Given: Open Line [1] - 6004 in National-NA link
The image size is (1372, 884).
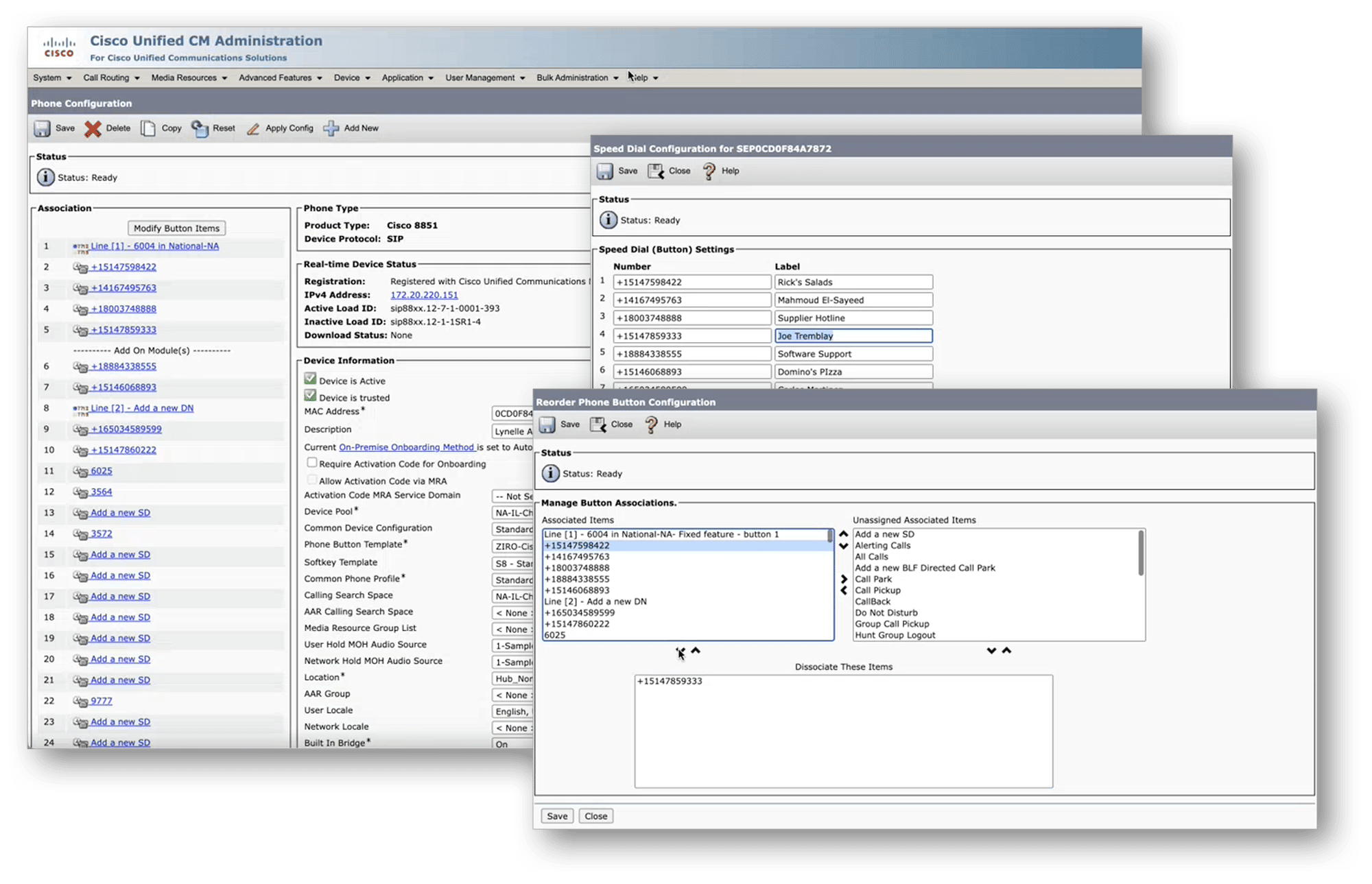Looking at the screenshot, I should click(x=154, y=246).
